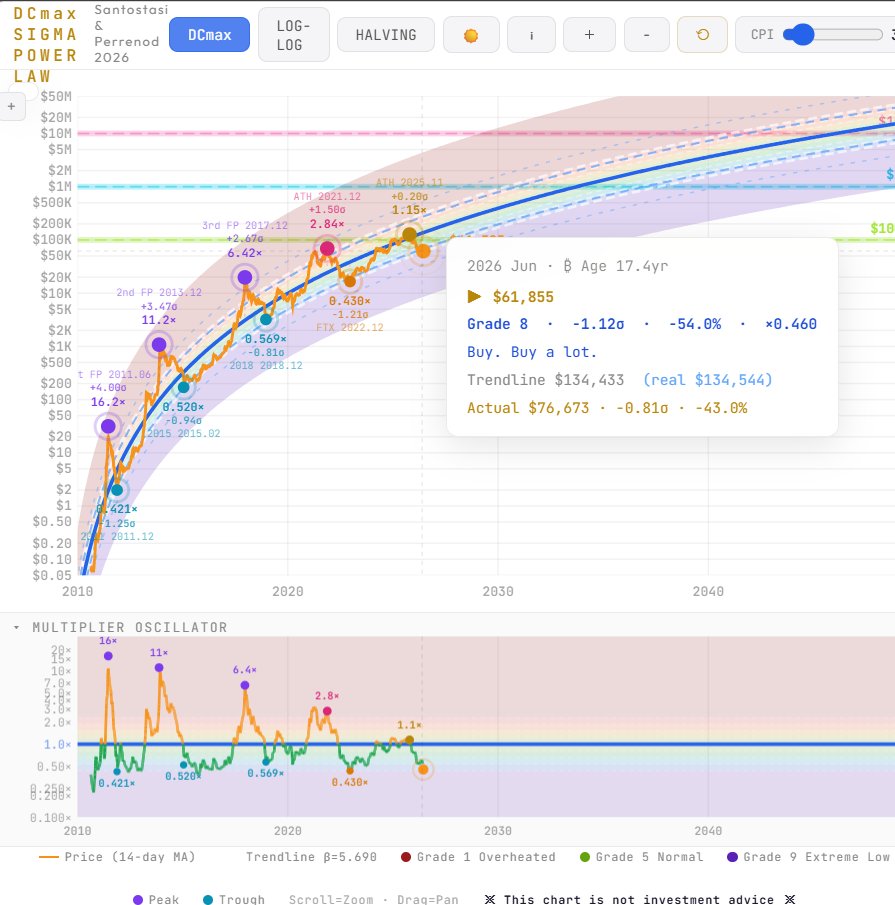The width and height of the screenshot is (895, 905).
Task: Click the Trendline $134,433 tooltip line
Action: [x=619, y=380]
